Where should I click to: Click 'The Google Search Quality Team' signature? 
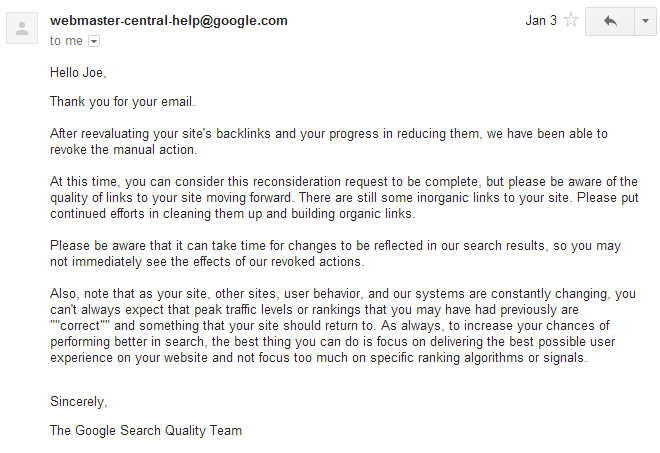tap(146, 430)
